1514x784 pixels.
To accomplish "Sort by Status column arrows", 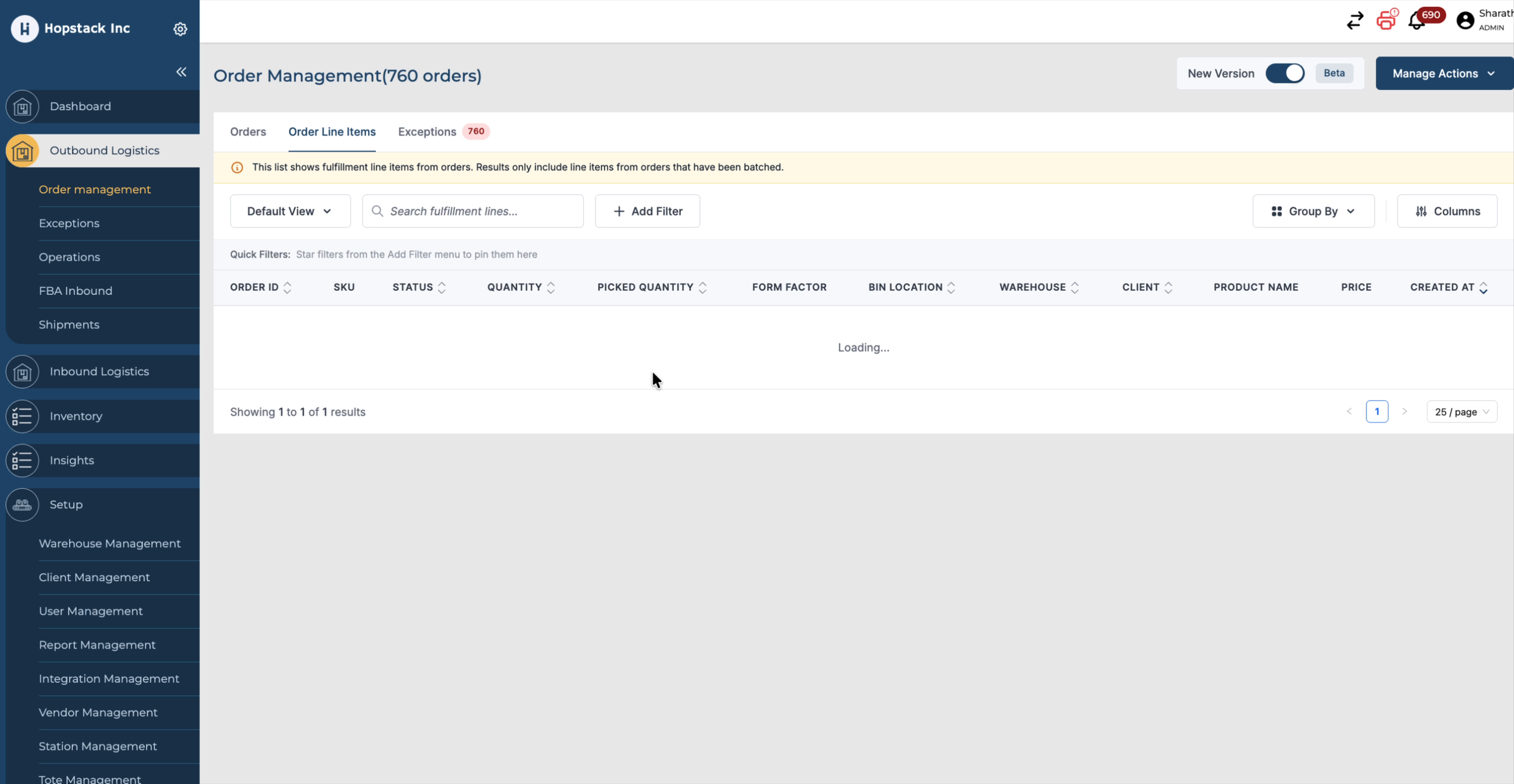I will pos(442,288).
